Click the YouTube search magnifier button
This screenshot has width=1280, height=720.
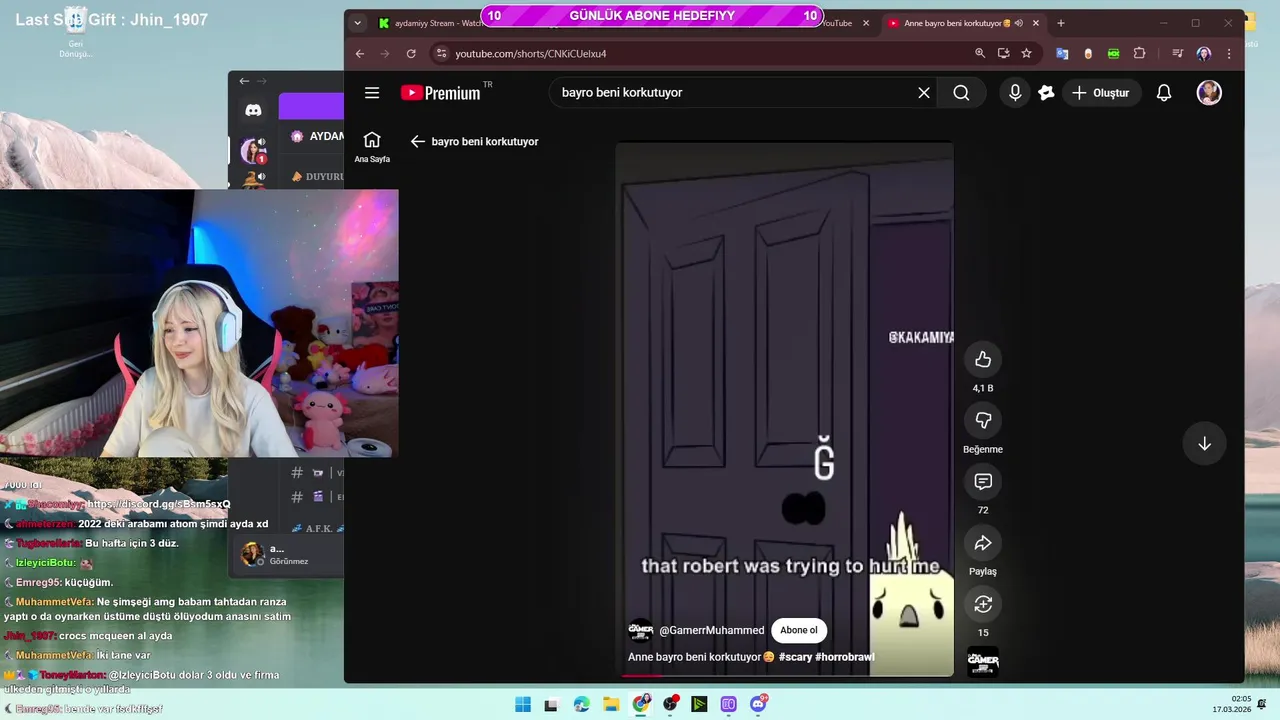[961, 93]
